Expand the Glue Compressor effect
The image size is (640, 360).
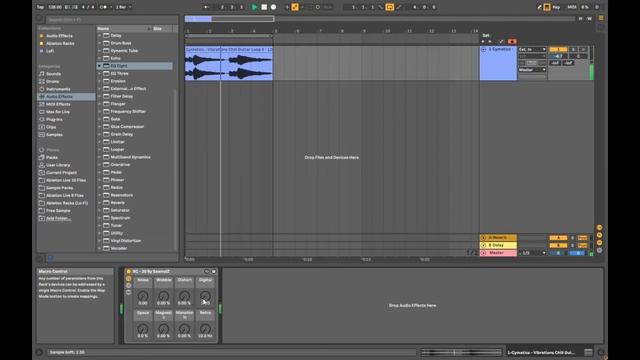click(99, 127)
